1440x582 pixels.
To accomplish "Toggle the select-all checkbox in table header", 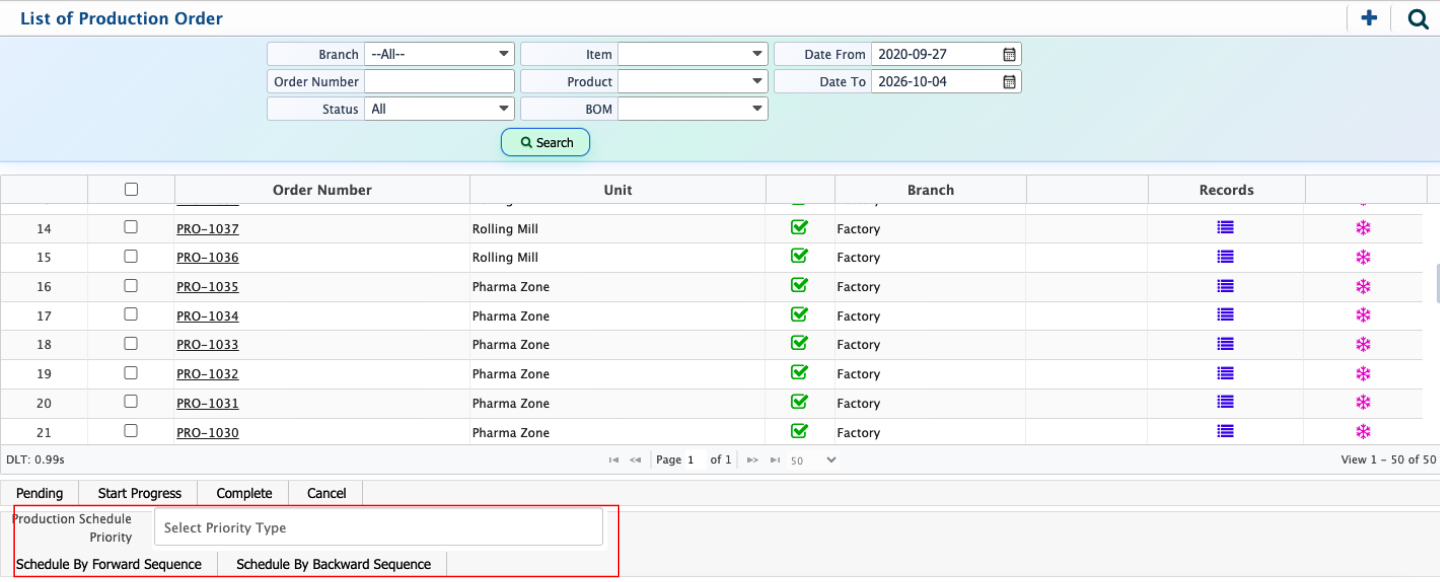I will point(131,189).
